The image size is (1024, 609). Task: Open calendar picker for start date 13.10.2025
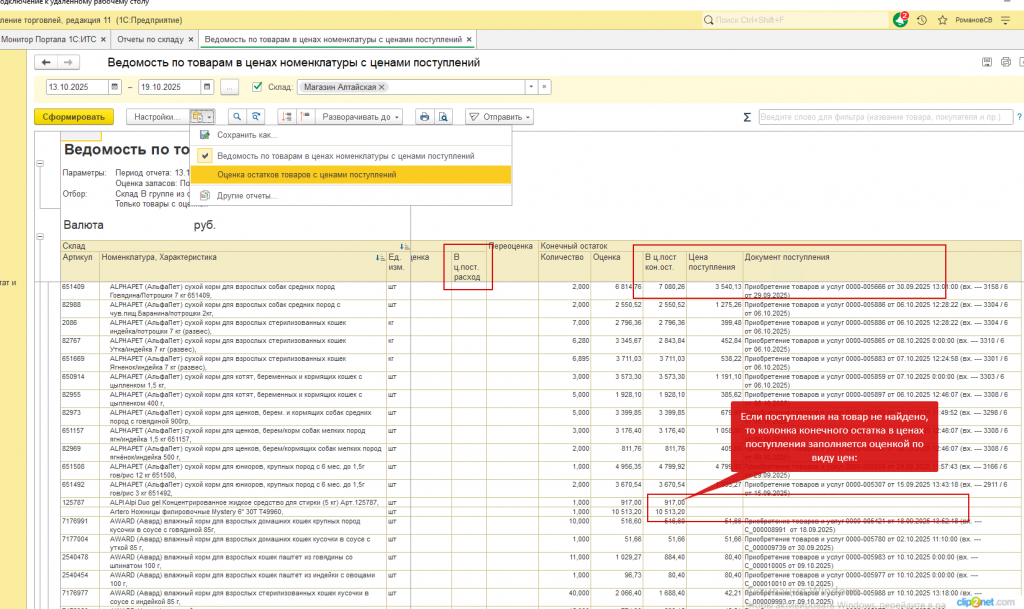[114, 87]
